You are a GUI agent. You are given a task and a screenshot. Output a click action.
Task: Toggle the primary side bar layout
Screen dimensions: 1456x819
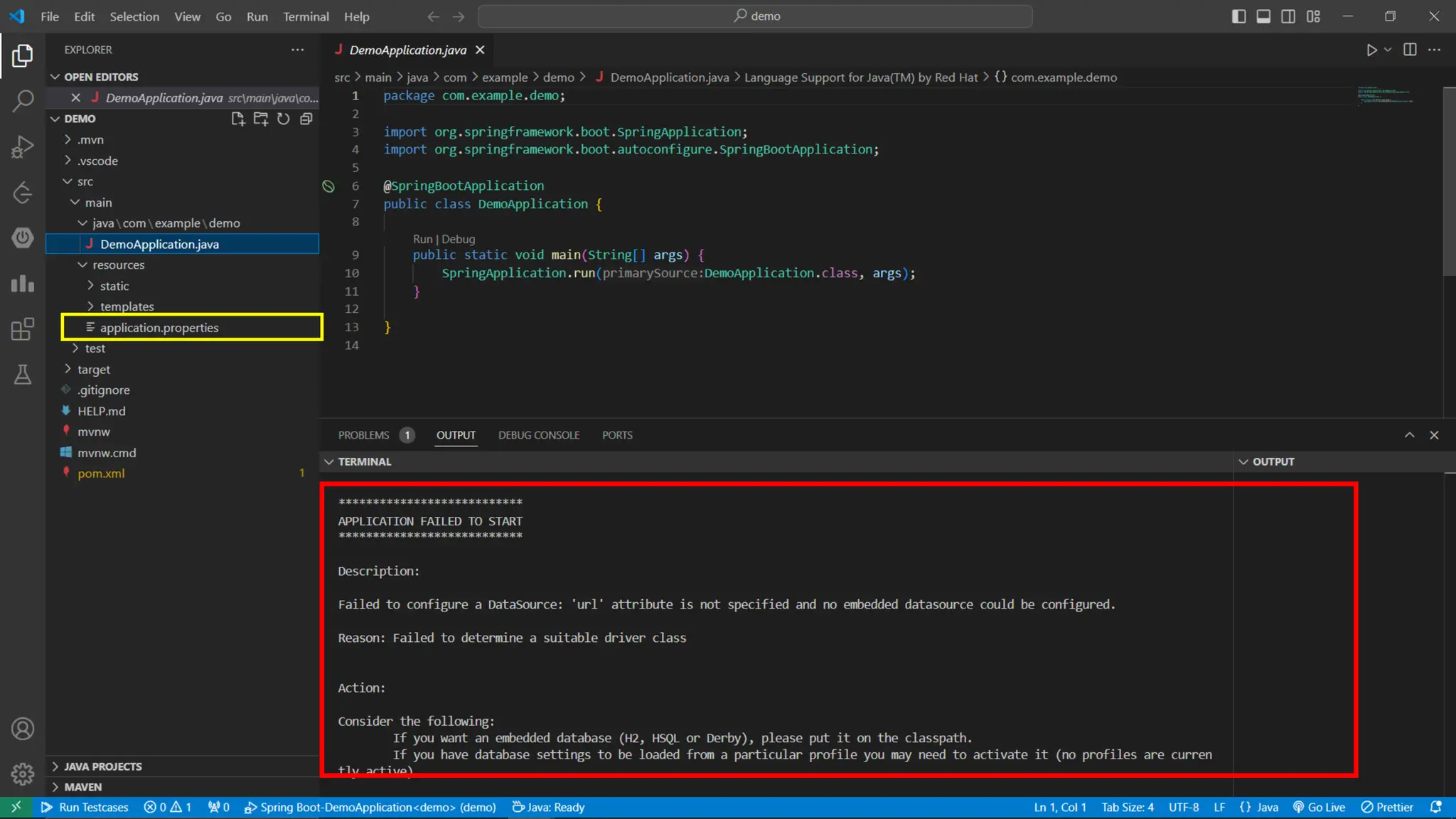tap(1238, 16)
